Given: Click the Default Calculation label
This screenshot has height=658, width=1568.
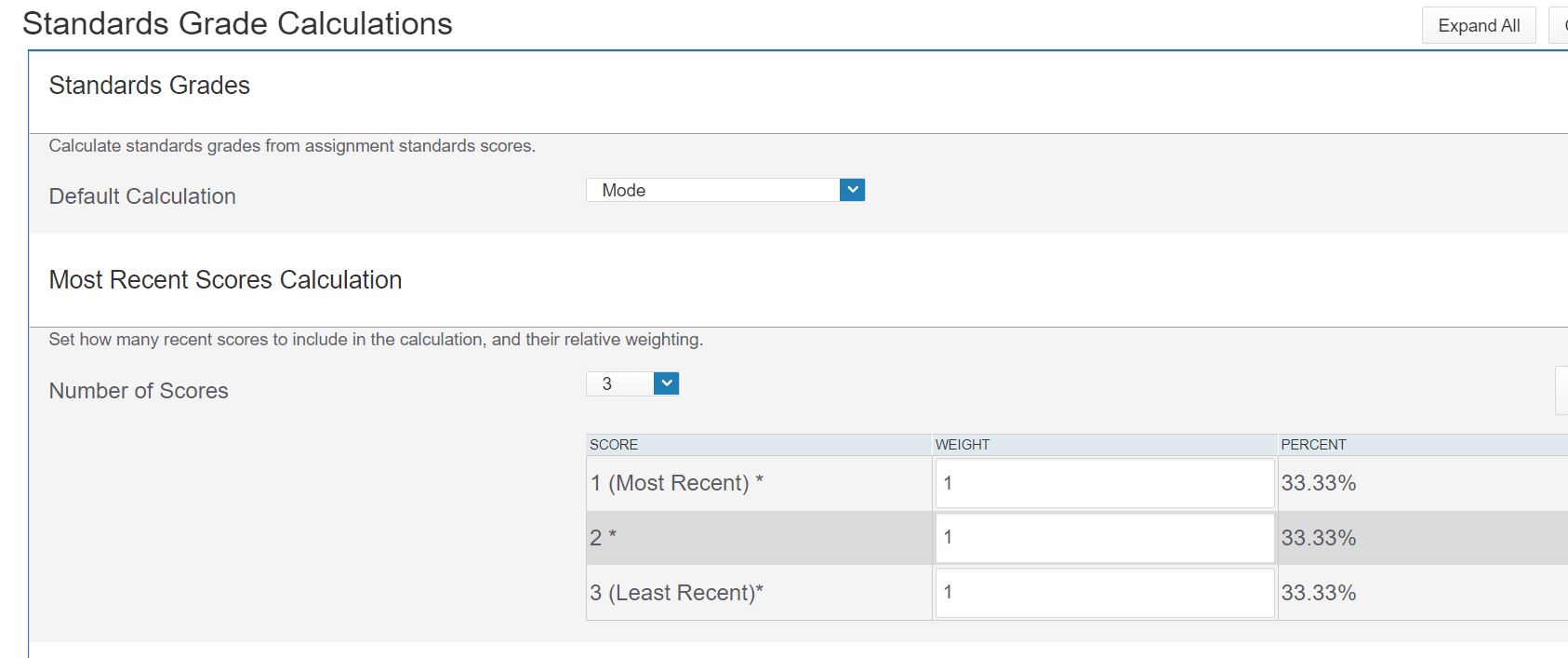Looking at the screenshot, I should (x=142, y=196).
